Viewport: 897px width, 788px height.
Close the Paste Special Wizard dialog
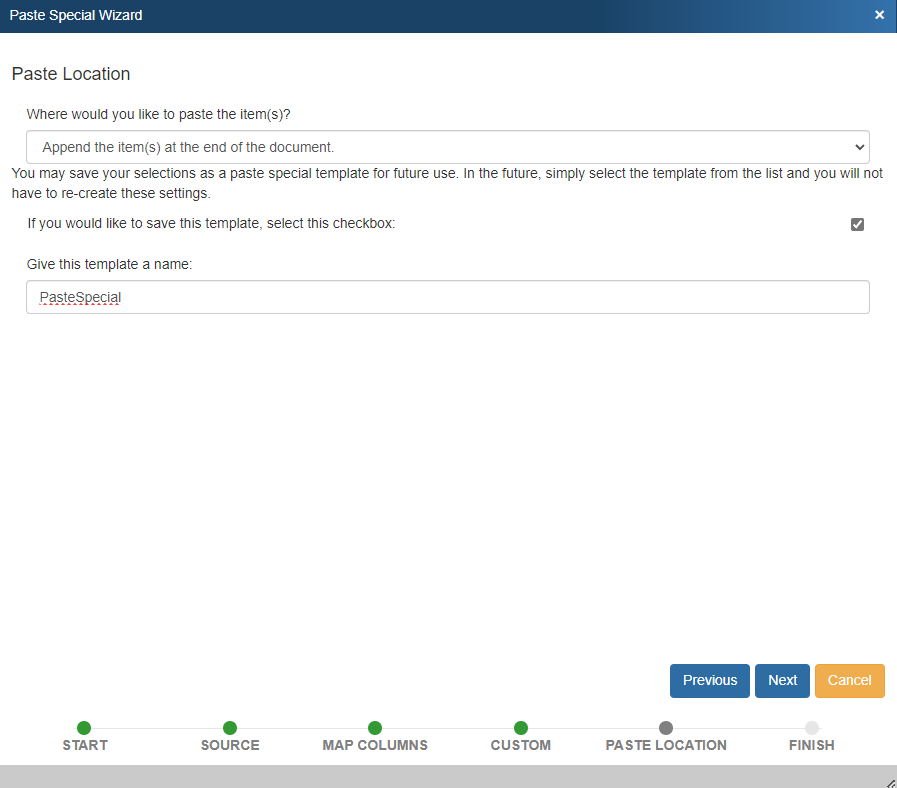coord(879,15)
